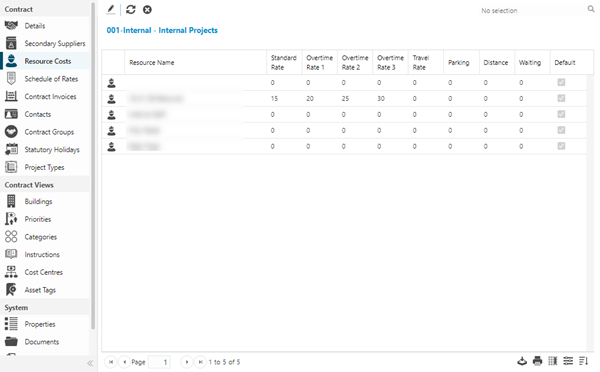600x372 pixels.
Task: Open the column chooser icon
Action: click(x=553, y=361)
